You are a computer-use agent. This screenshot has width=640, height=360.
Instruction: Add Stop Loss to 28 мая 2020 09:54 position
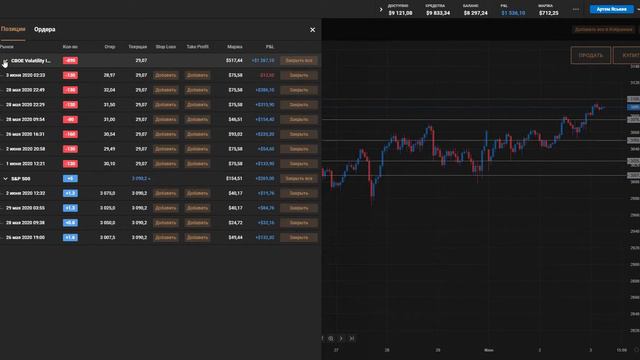pyautogui.click(x=165, y=119)
